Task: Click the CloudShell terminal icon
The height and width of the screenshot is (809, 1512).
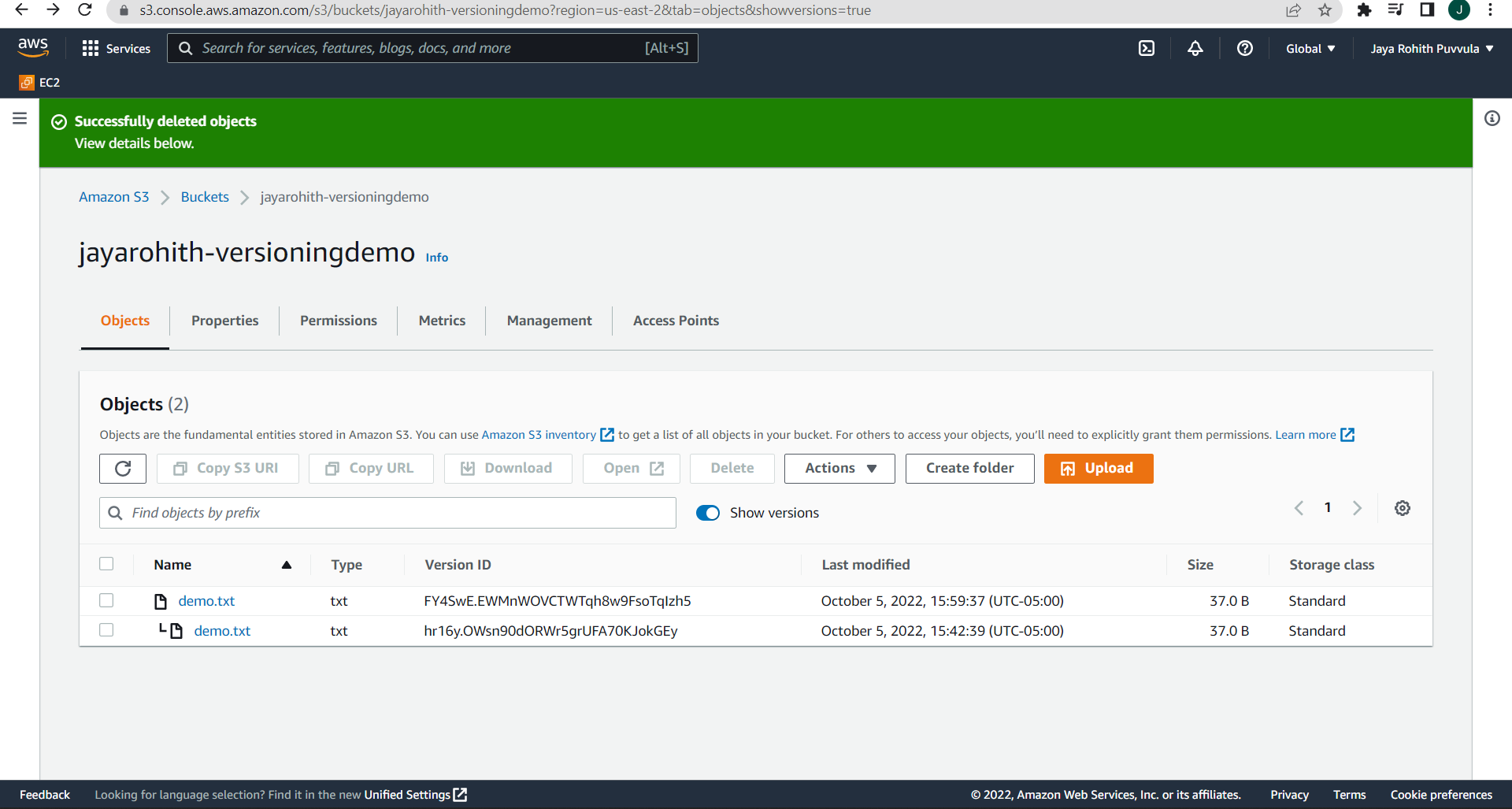Action: [x=1146, y=48]
